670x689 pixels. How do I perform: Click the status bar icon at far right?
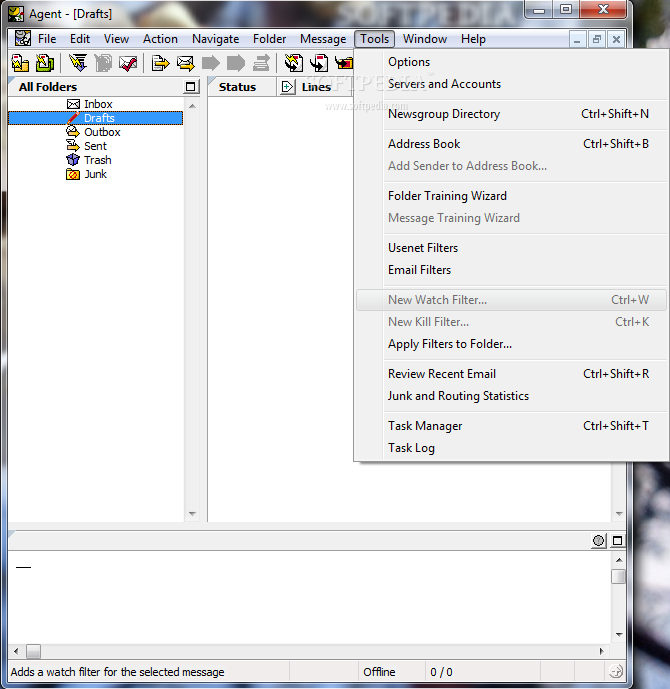pyautogui.click(x=616, y=671)
